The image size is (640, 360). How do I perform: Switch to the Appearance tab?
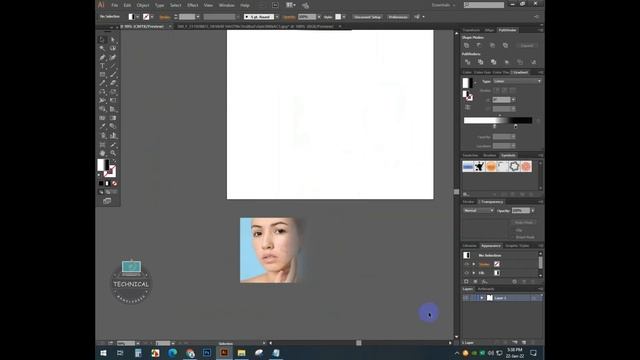[x=491, y=246]
